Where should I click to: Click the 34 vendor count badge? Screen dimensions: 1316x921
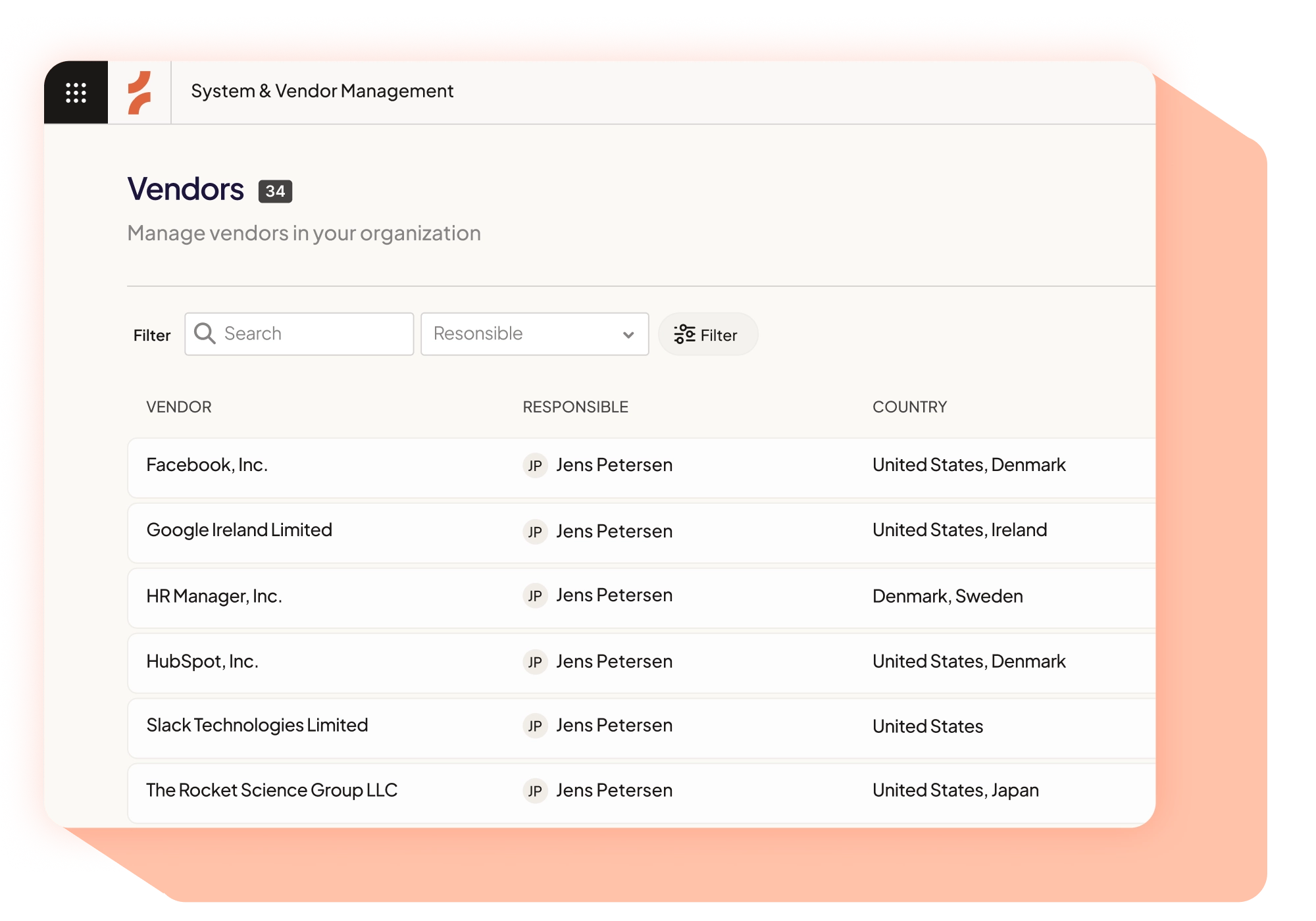275,191
